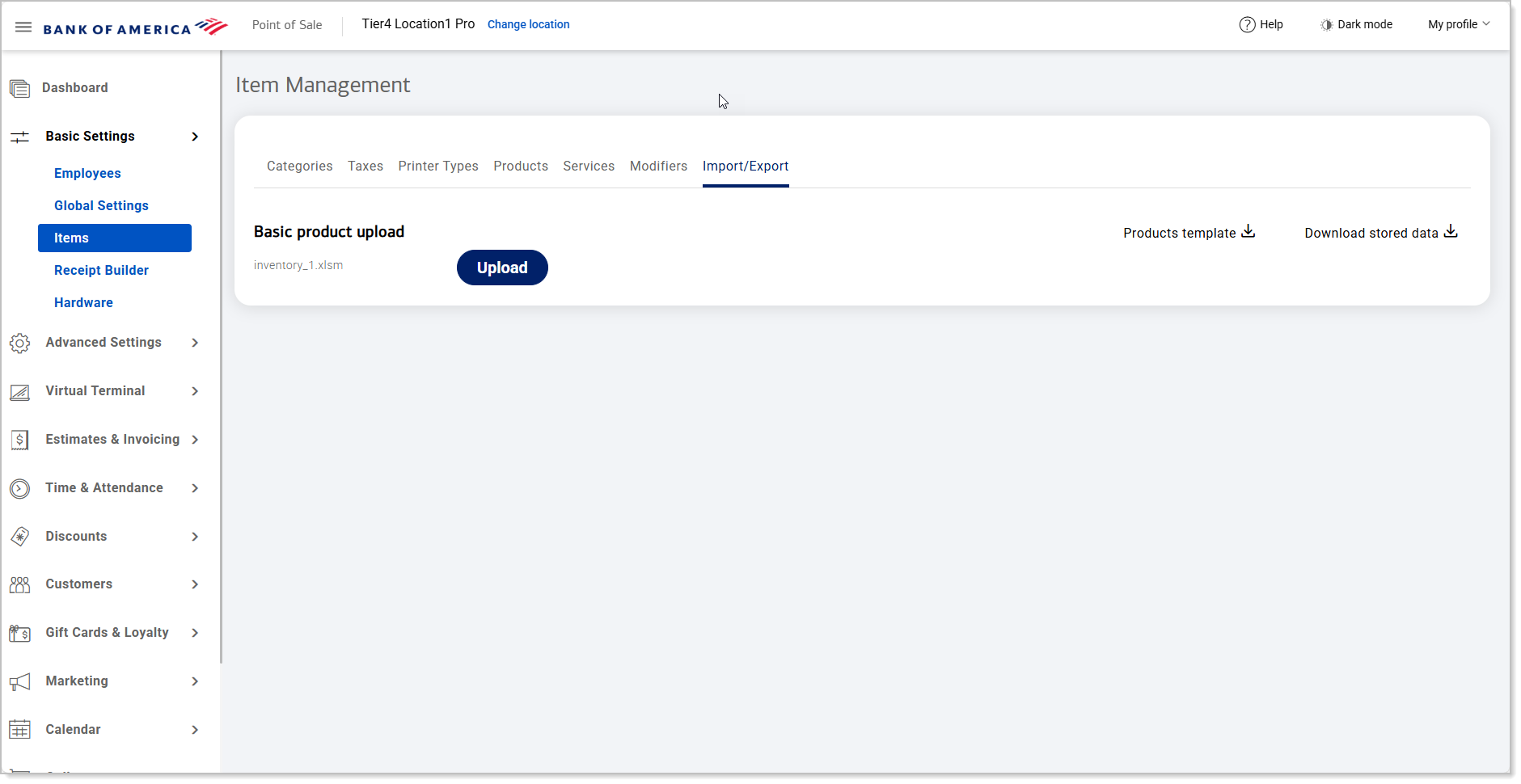Go to the Dashboard menu item
This screenshot has height=784, width=1521.
pos(74,87)
